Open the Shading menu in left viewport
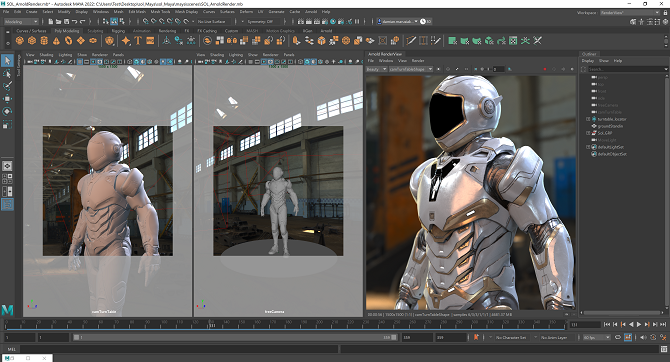This screenshot has width=670, height=362. pos(47,55)
